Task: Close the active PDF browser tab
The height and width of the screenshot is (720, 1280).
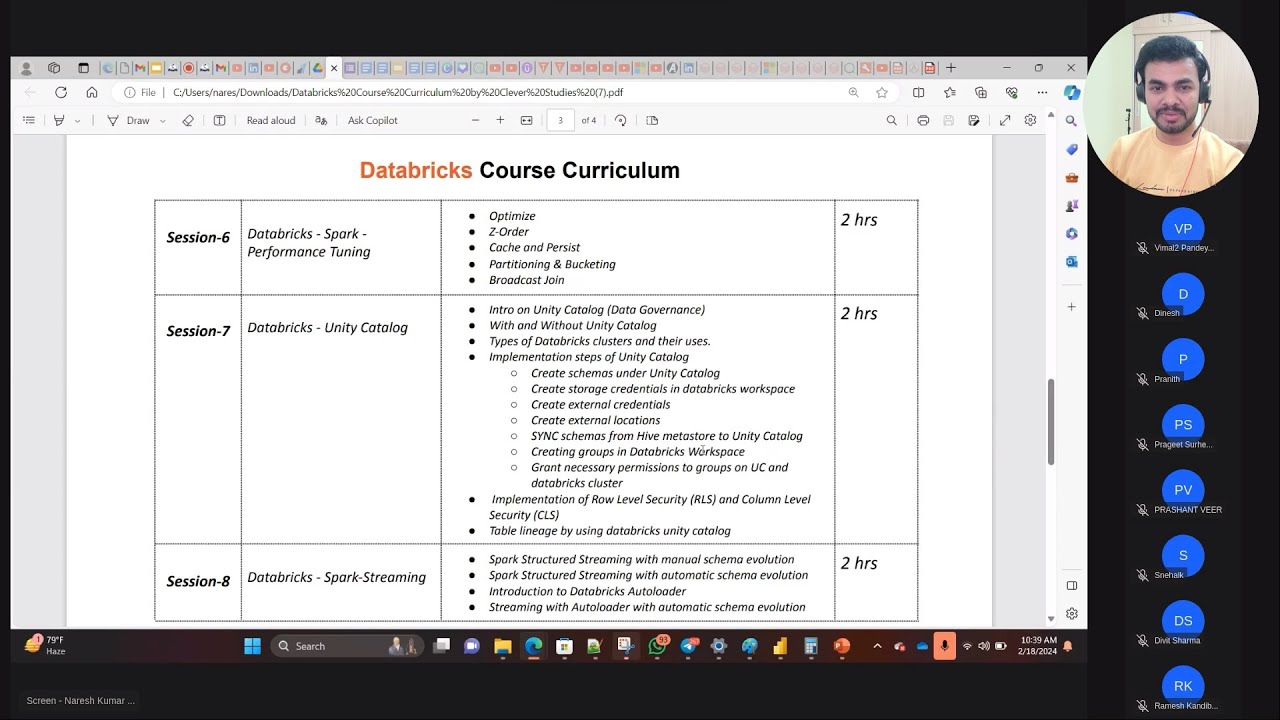Action: coord(334,68)
